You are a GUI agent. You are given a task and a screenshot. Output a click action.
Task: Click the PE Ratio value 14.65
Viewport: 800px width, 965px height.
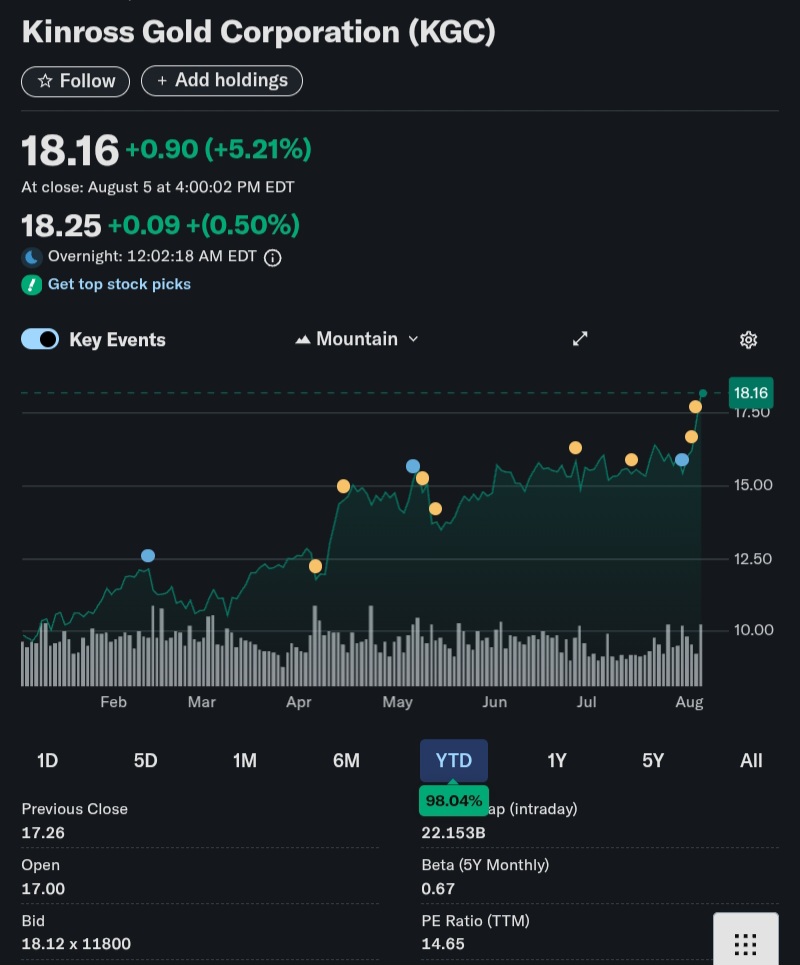pos(442,943)
